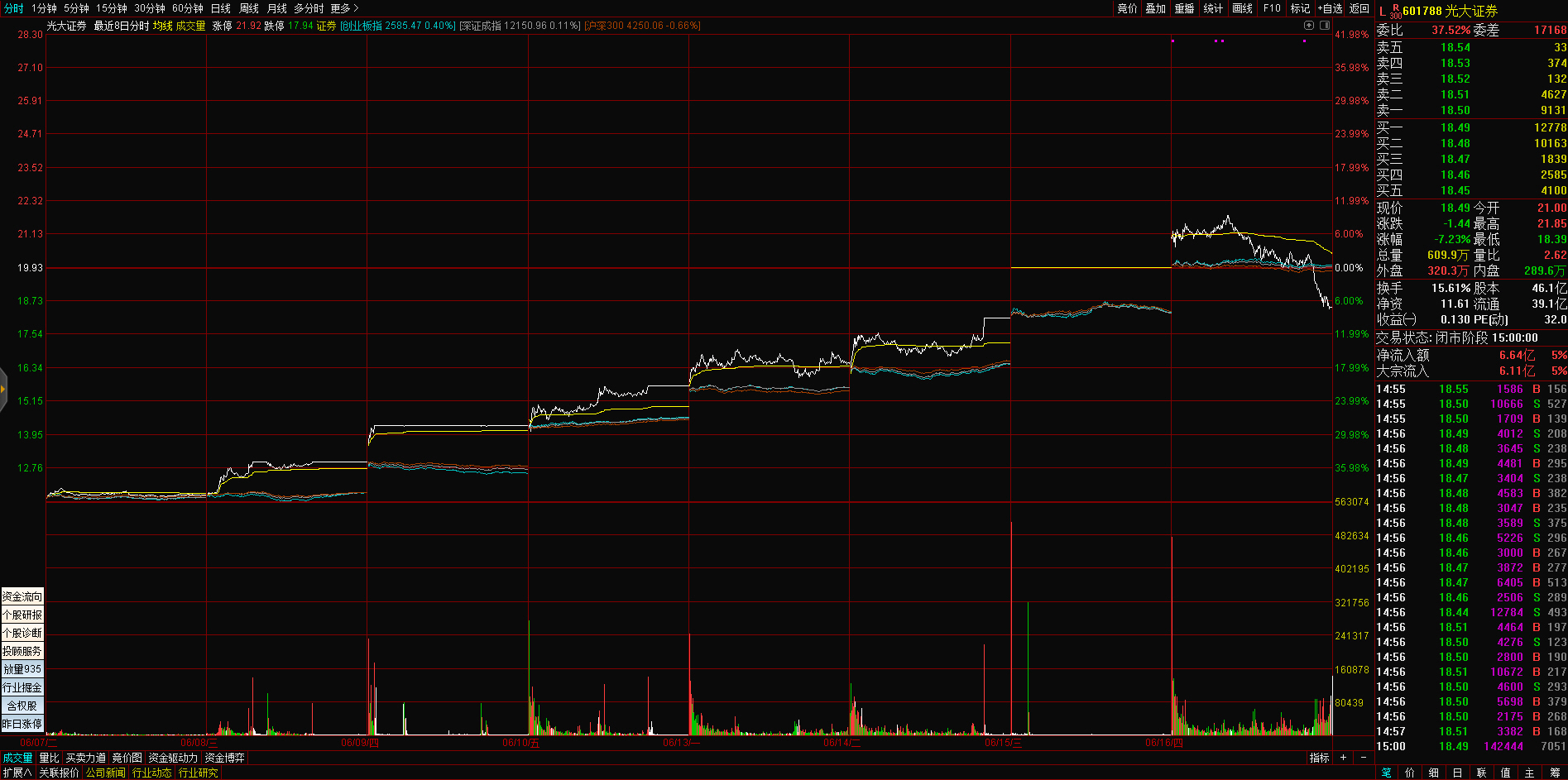Click the plus button beside 指标
Image resolution: width=1568 pixels, height=780 pixels.
(1343, 758)
